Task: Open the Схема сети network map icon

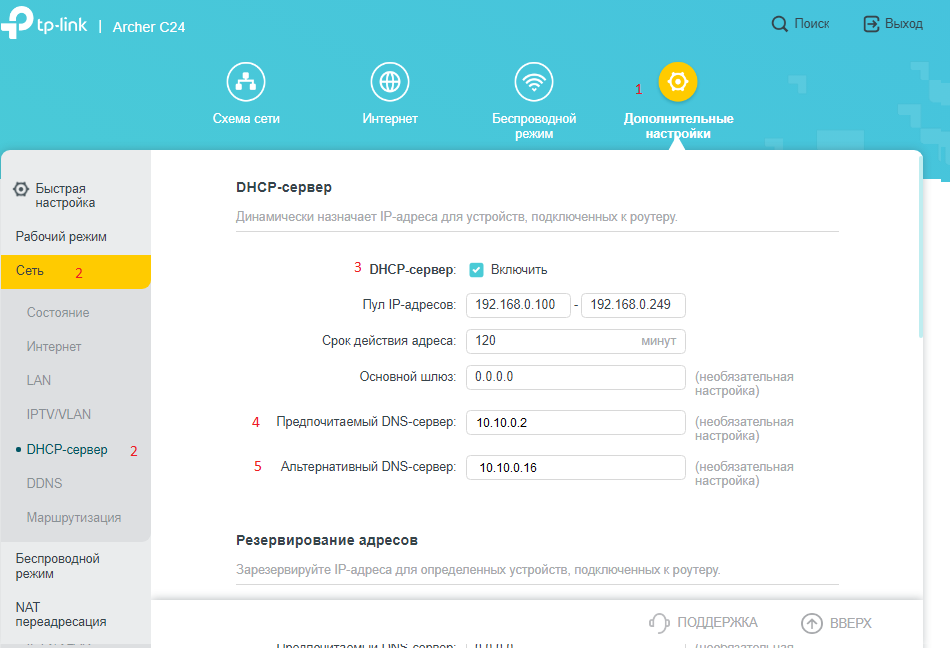Action: [x=246, y=82]
